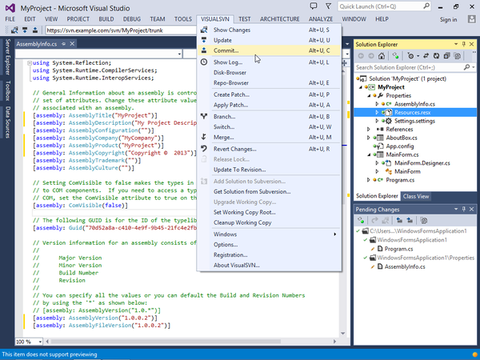Image resolution: width=480 pixels, height=360 pixels.
Task: Click the Update toolbar icon beside URL box
Action: point(25,30)
